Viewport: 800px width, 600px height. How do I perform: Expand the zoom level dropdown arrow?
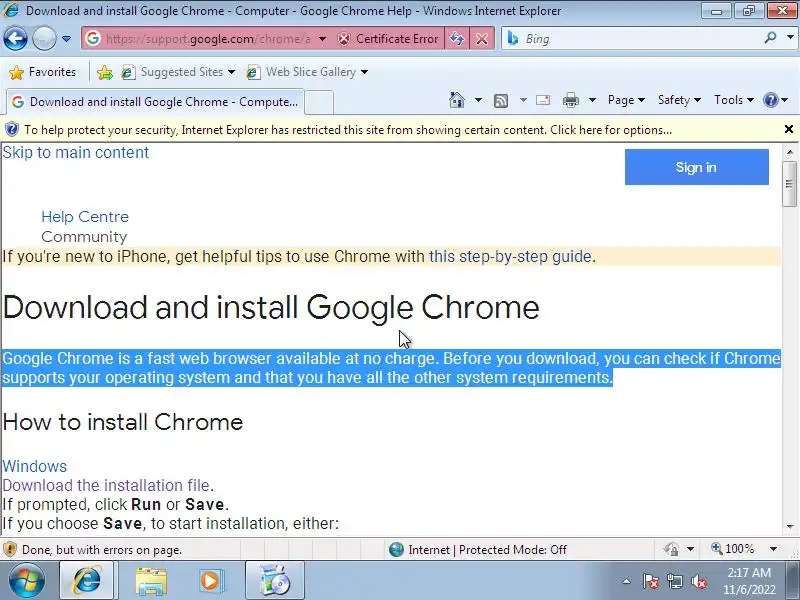coord(773,549)
